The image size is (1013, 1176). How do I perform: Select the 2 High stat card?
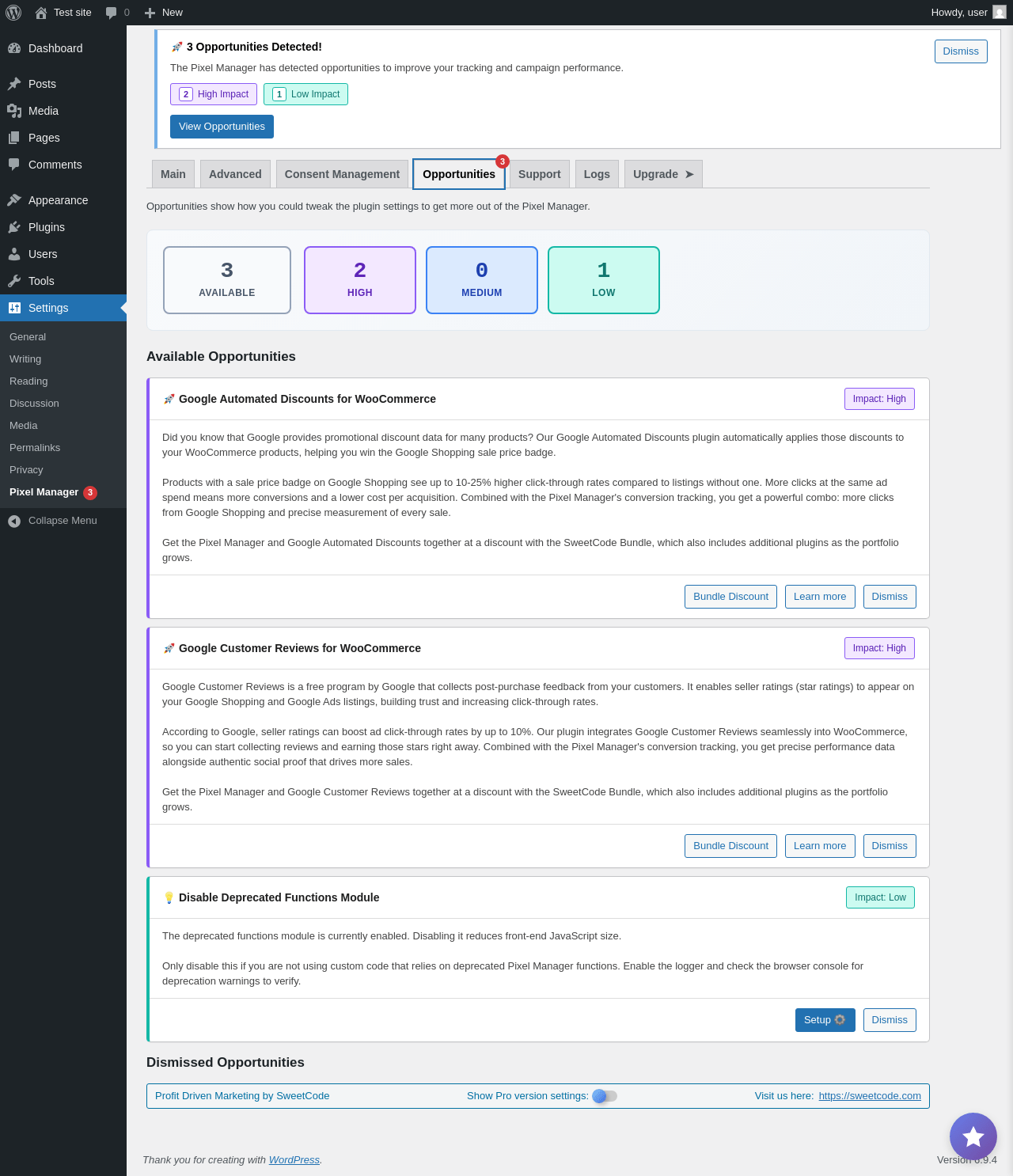(x=360, y=280)
